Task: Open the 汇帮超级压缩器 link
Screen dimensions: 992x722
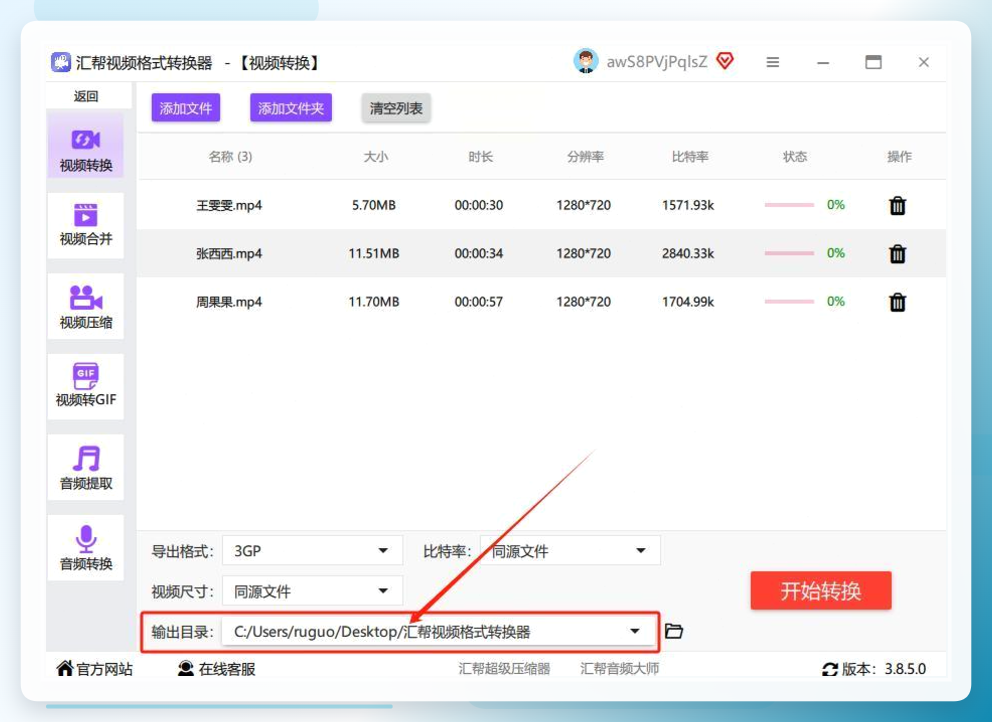Action: [504, 669]
